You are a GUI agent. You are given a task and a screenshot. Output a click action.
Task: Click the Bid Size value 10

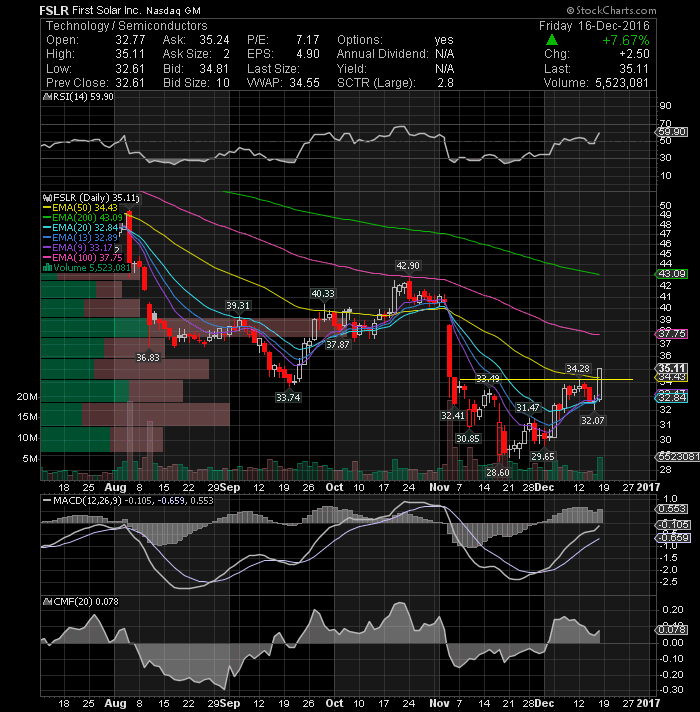pyautogui.click(x=222, y=83)
